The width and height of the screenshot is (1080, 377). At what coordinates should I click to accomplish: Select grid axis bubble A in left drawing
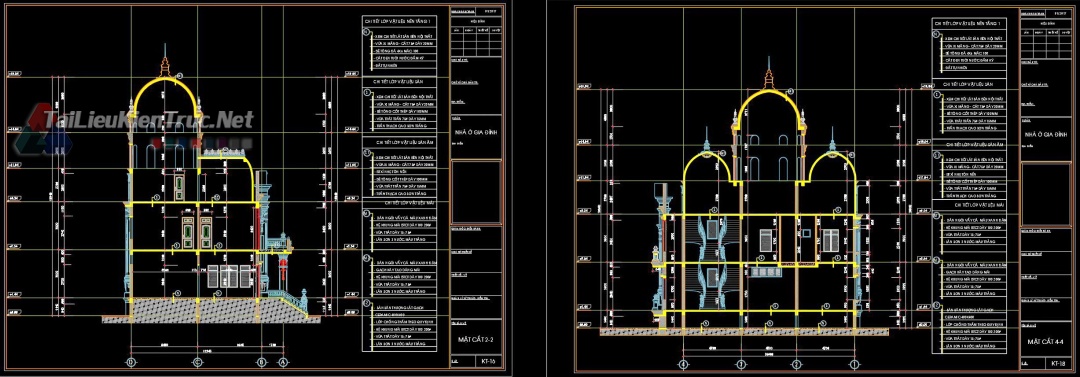[282, 363]
